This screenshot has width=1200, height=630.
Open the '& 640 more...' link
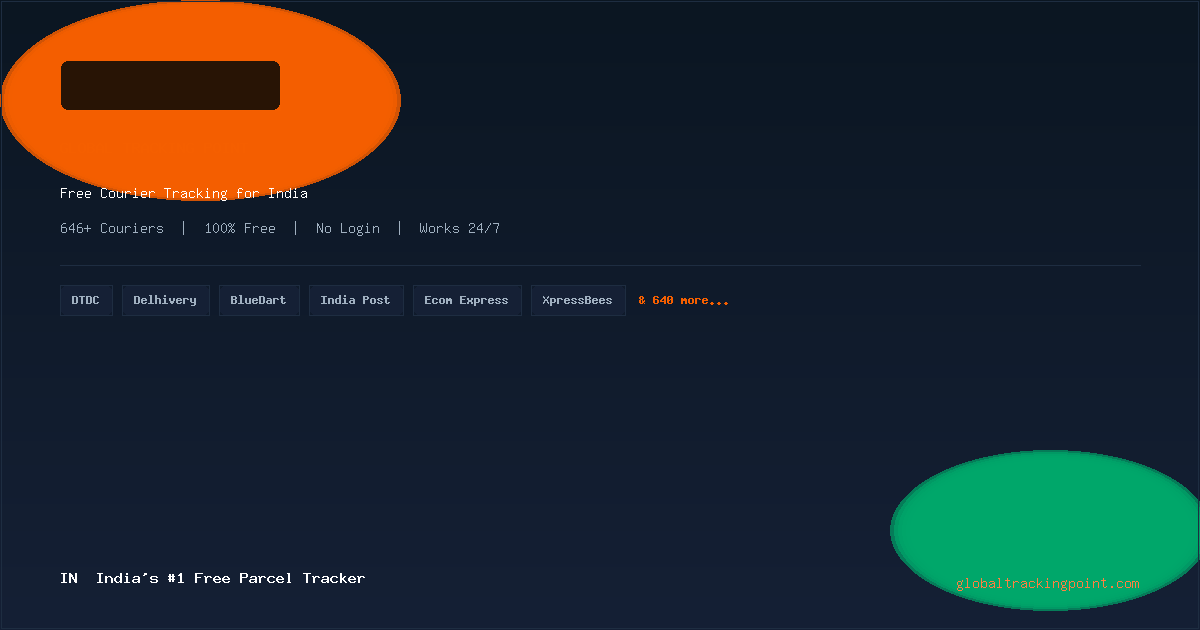click(684, 300)
